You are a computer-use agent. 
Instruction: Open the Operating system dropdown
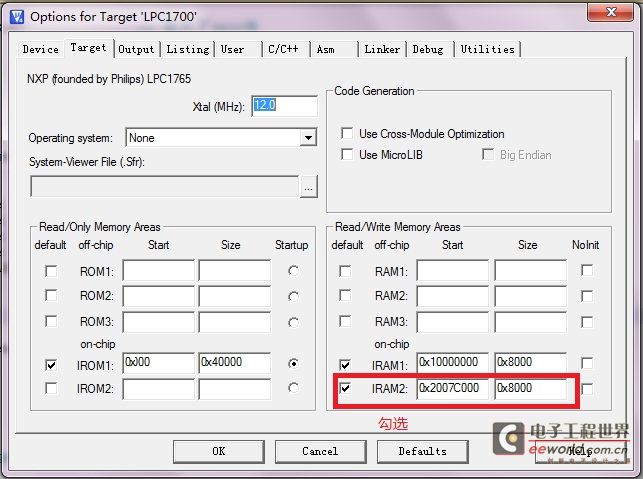pyautogui.click(x=308, y=138)
